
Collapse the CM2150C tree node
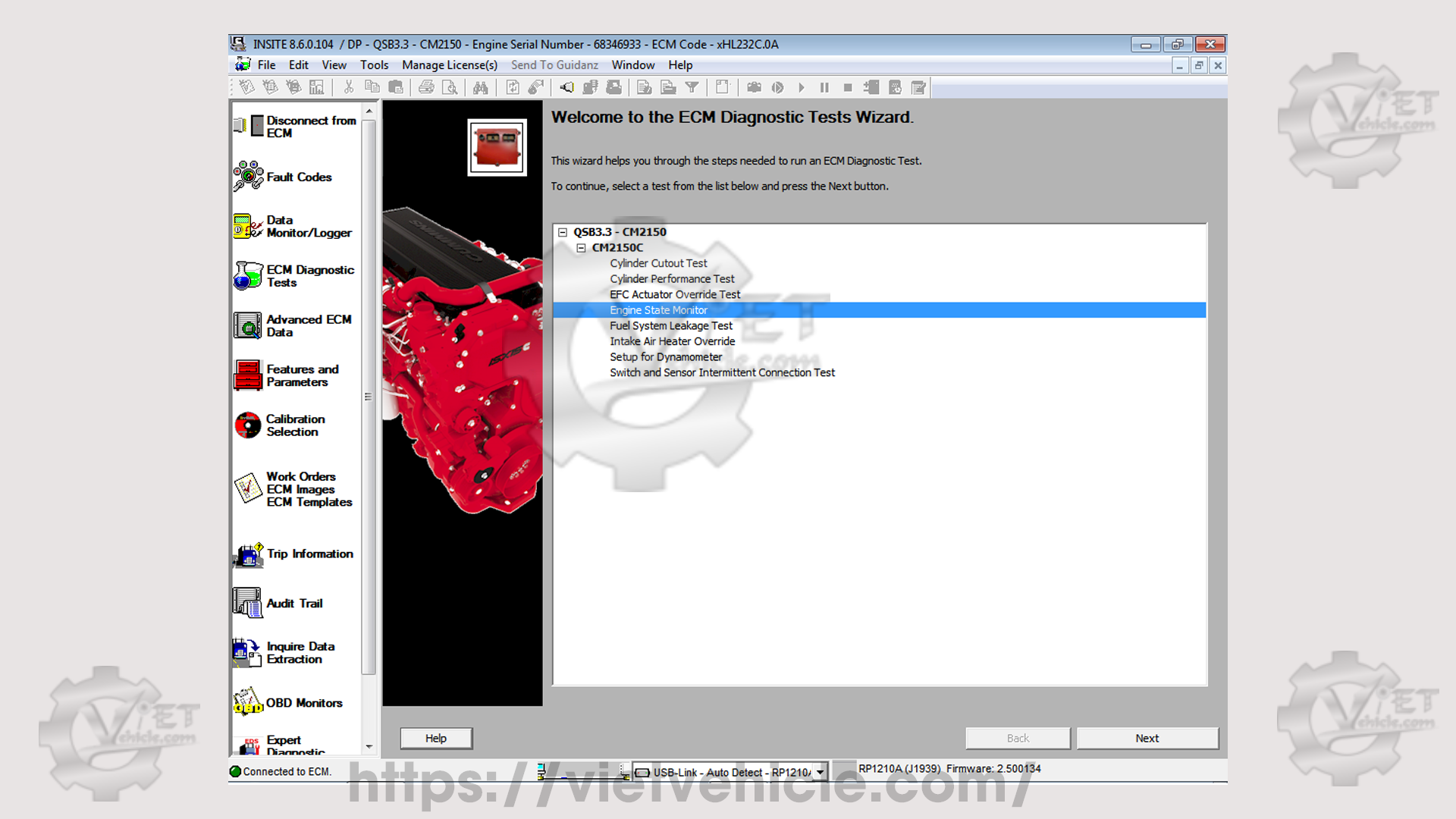581,248
